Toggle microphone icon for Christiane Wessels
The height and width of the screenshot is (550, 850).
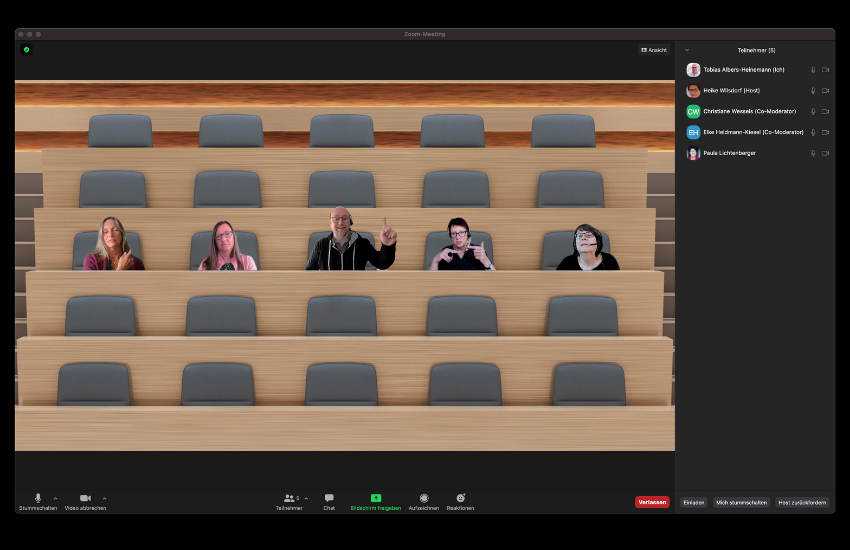[813, 112]
